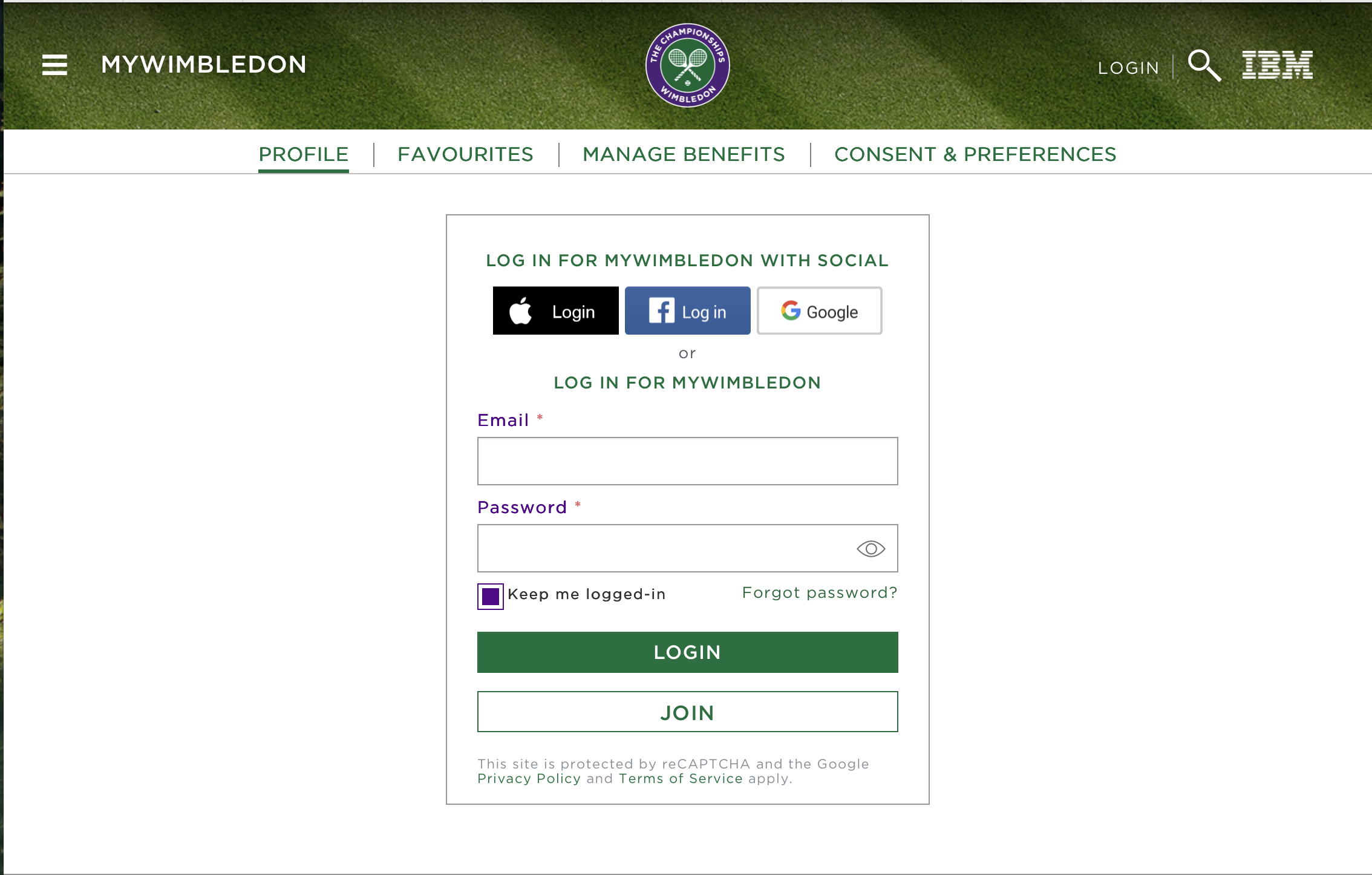Select the Manage Benefits tab
1372x875 pixels.
[x=684, y=154]
